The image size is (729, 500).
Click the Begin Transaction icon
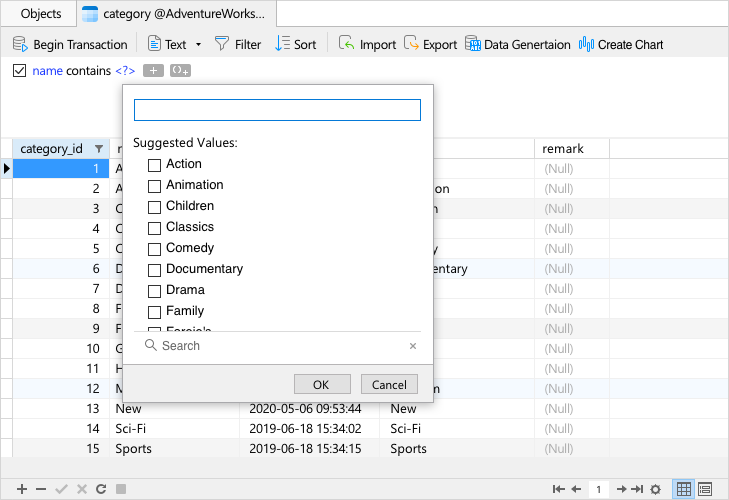tap(20, 44)
